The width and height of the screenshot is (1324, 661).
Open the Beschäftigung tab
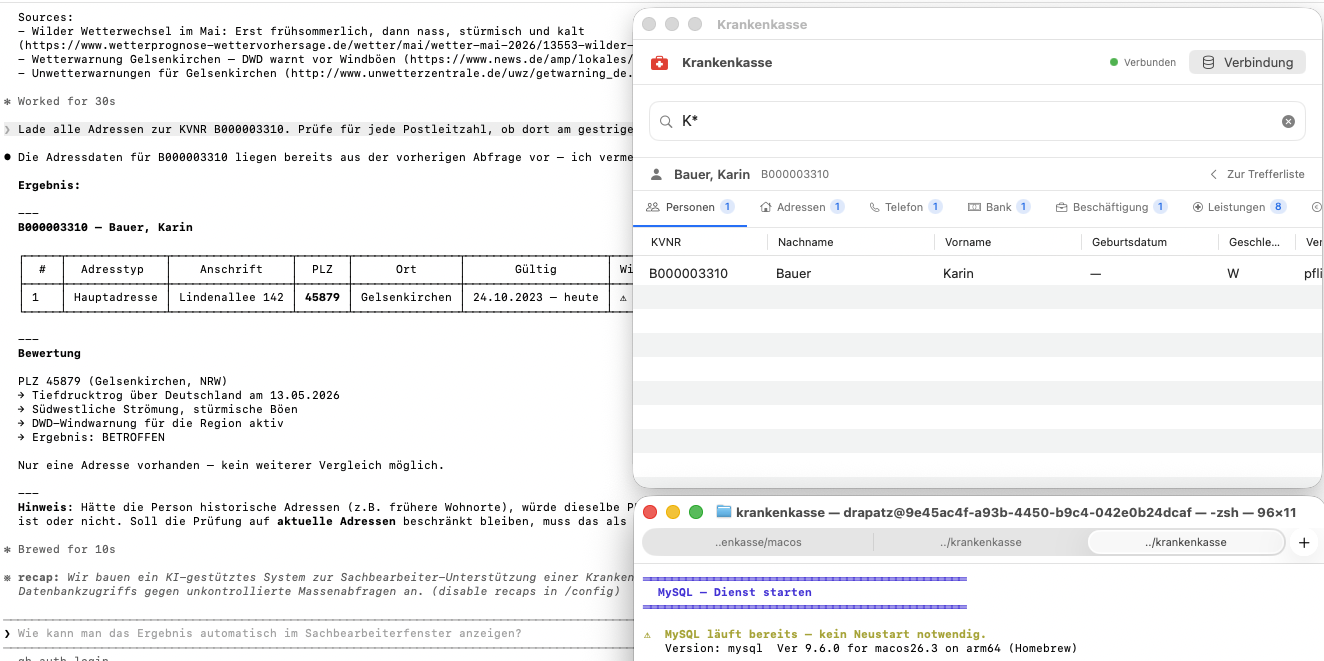(1111, 207)
